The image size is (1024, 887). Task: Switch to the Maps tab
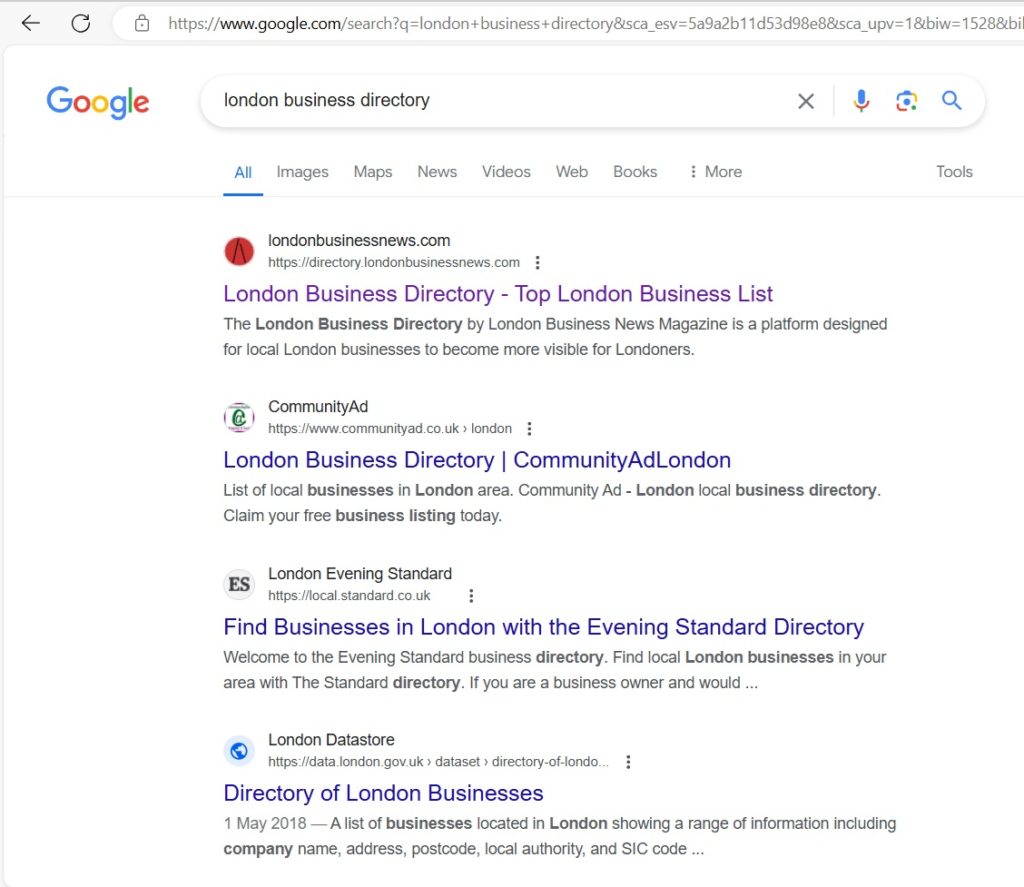372,172
